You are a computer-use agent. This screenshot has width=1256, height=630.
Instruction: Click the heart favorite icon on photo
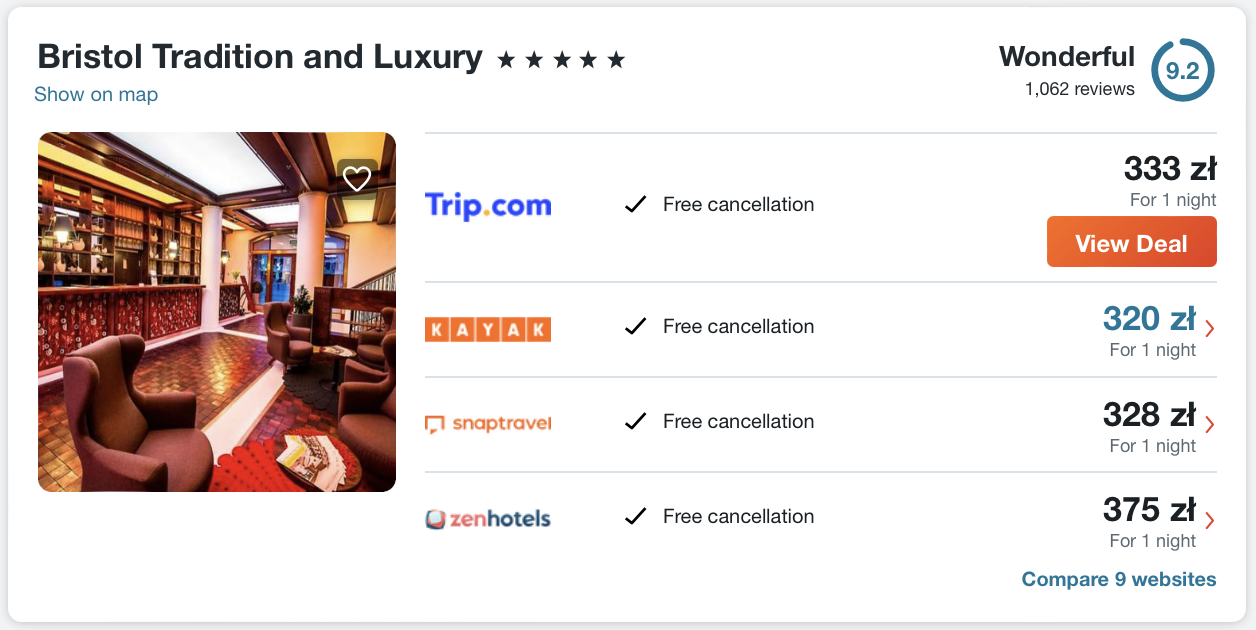pyautogui.click(x=357, y=179)
